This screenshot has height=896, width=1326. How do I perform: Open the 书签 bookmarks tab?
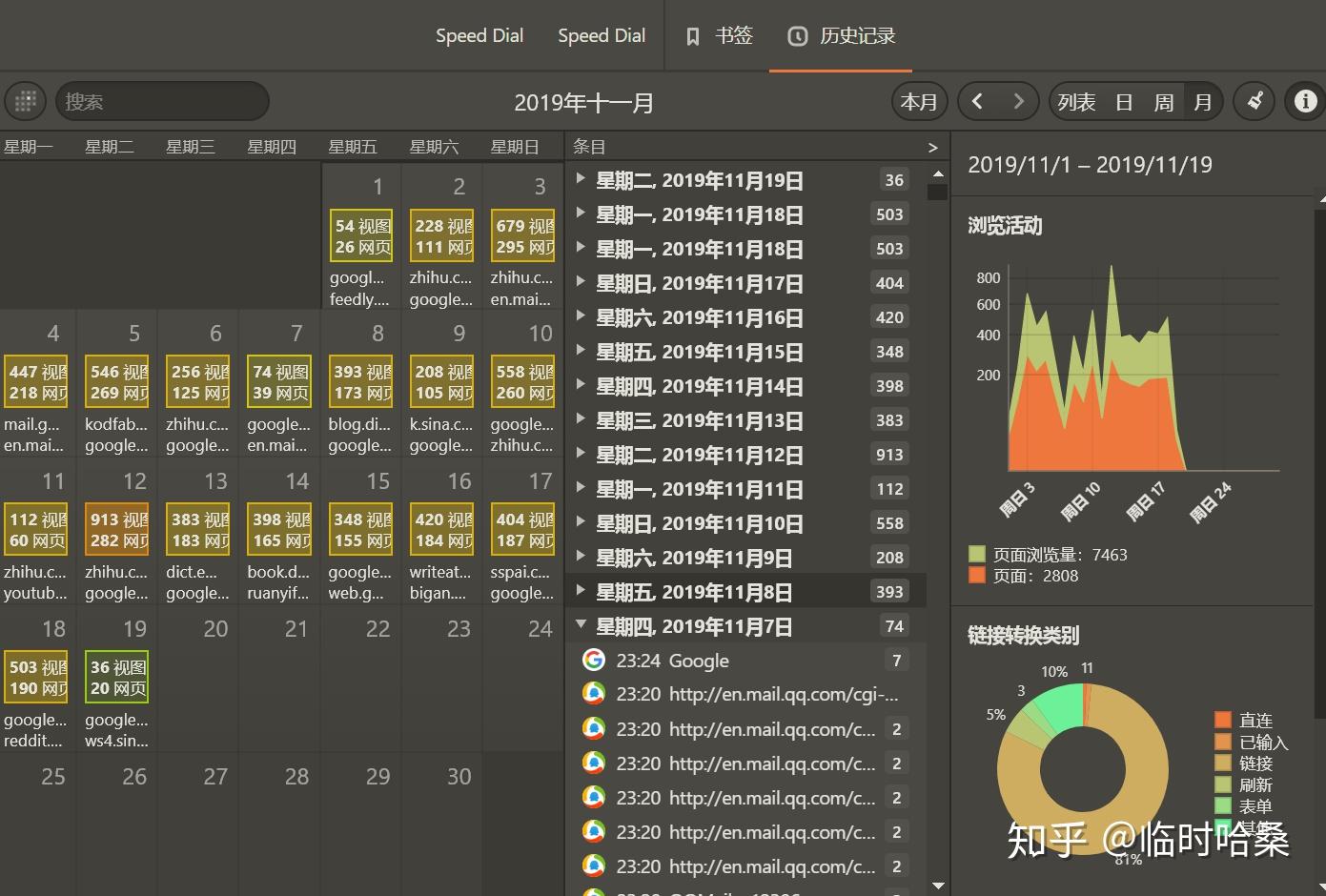click(x=732, y=36)
